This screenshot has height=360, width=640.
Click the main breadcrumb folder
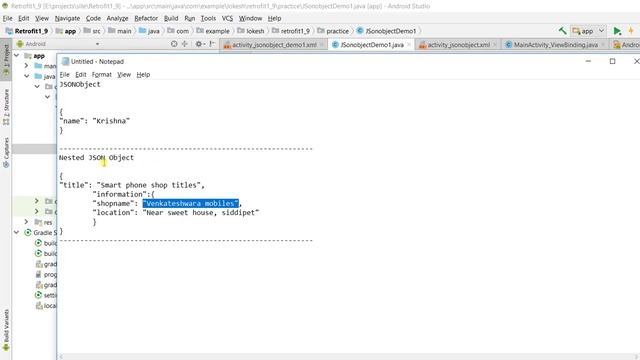[x=120, y=31]
